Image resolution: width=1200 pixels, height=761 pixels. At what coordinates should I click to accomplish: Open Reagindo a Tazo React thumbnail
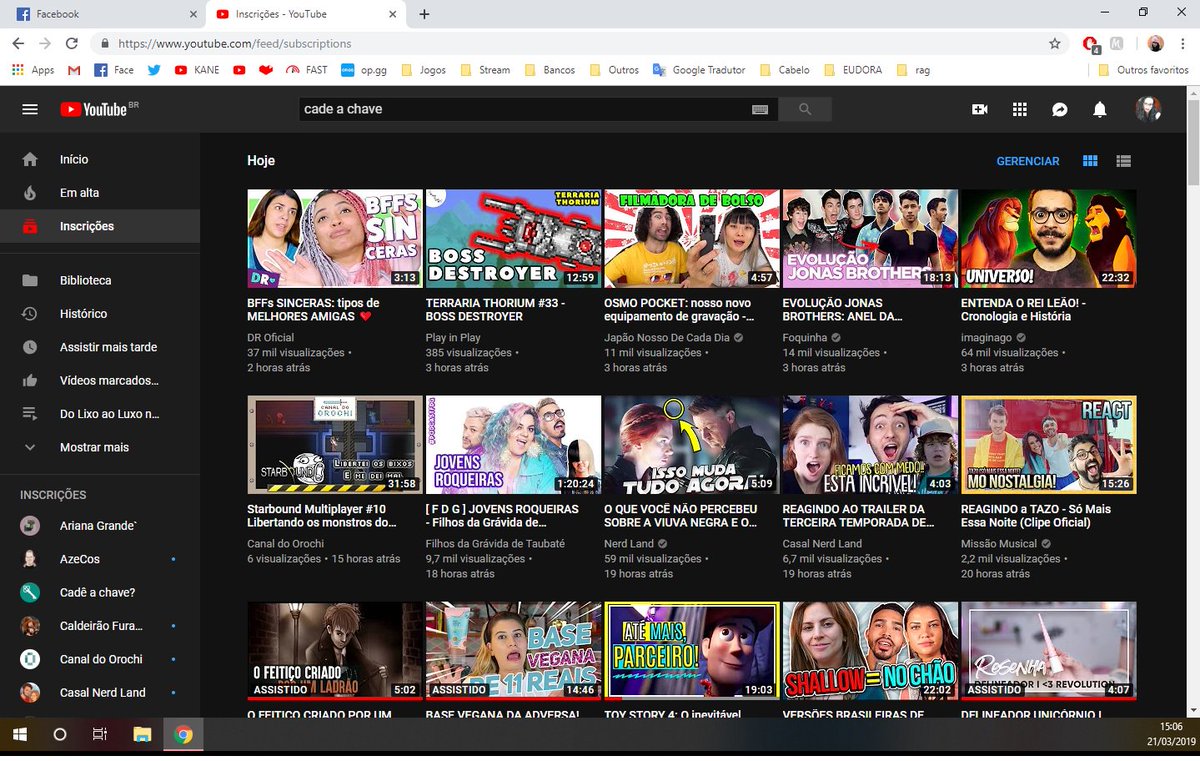tap(1048, 445)
